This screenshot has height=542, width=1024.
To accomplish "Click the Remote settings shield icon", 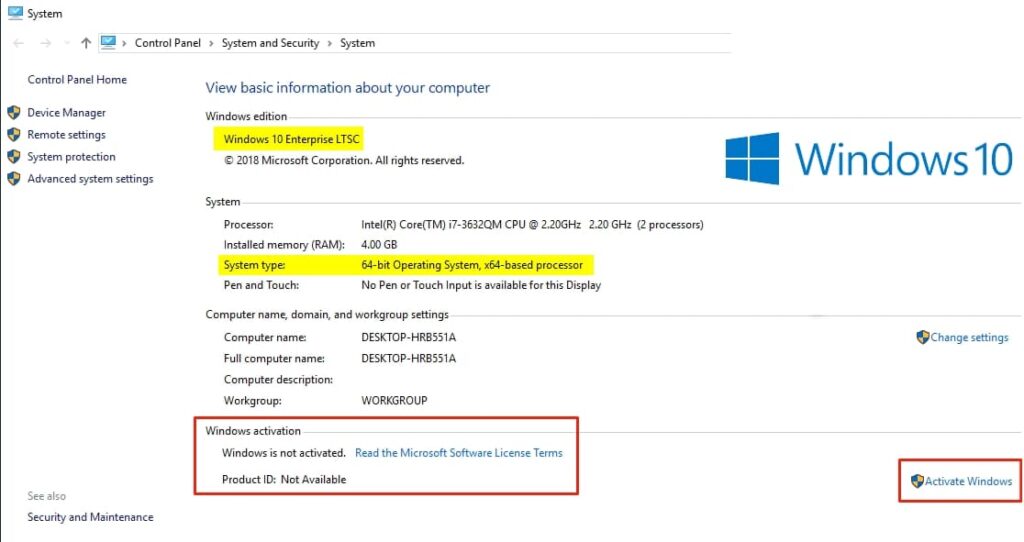I will click(14, 135).
